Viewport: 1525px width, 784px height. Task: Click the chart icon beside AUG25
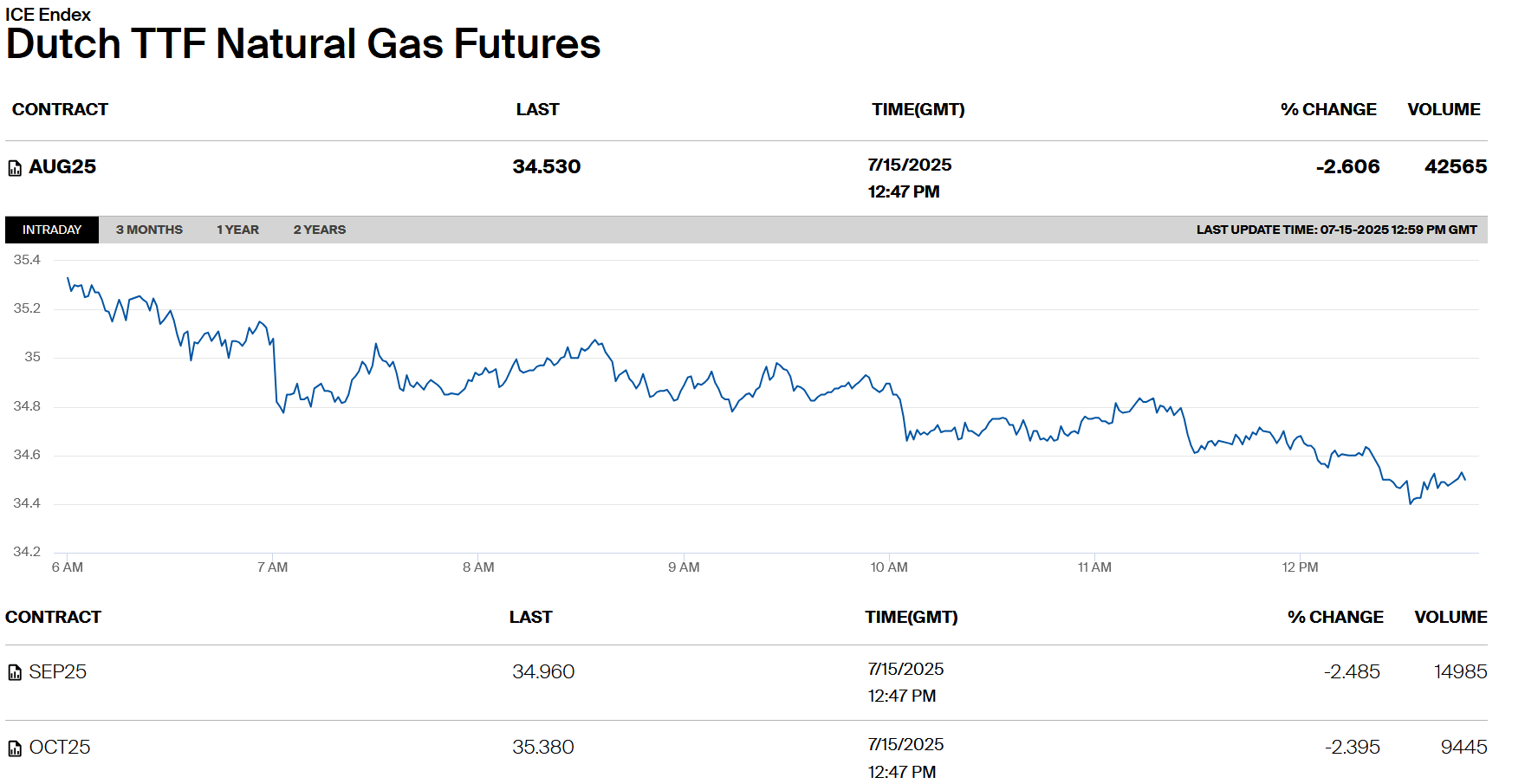pyautogui.click(x=15, y=168)
